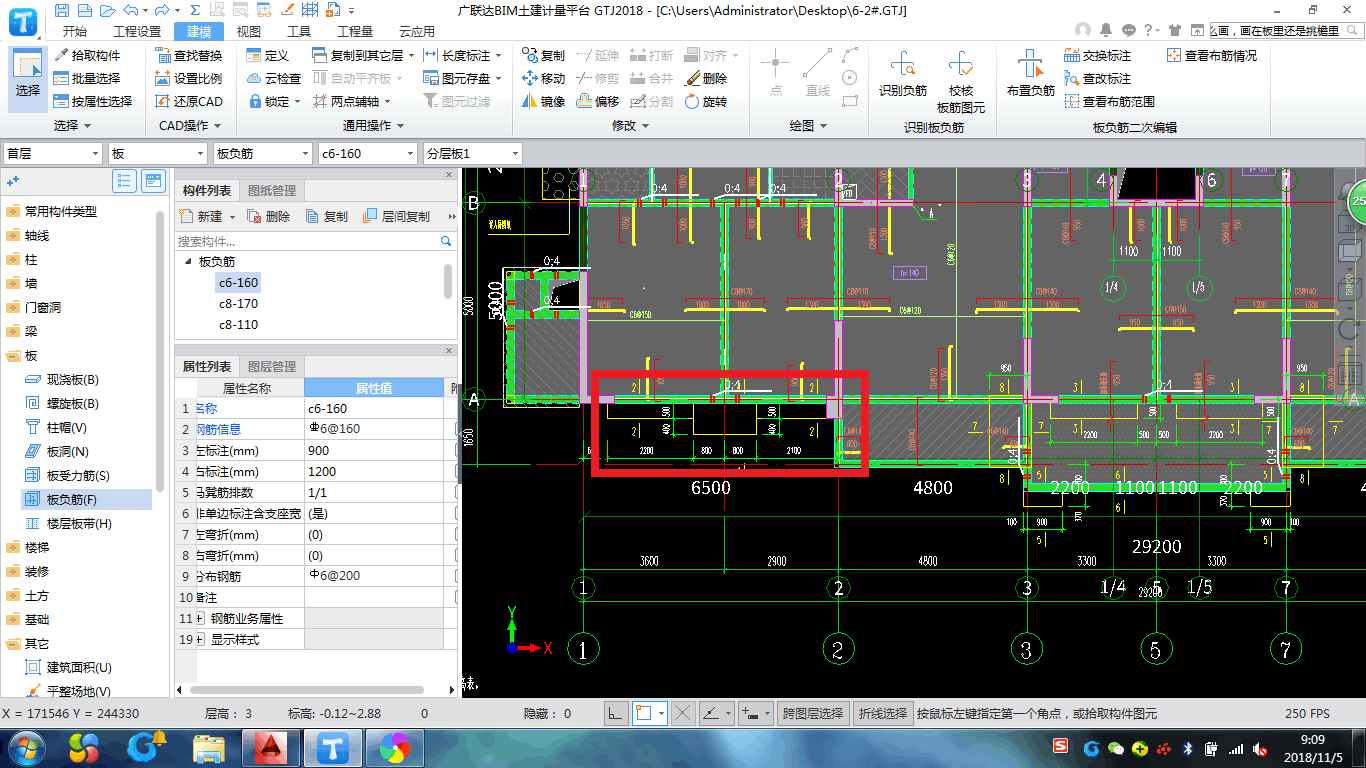Image resolution: width=1366 pixels, height=768 pixels.
Task: Toggle the cross snap button in status bar
Action: [683, 713]
